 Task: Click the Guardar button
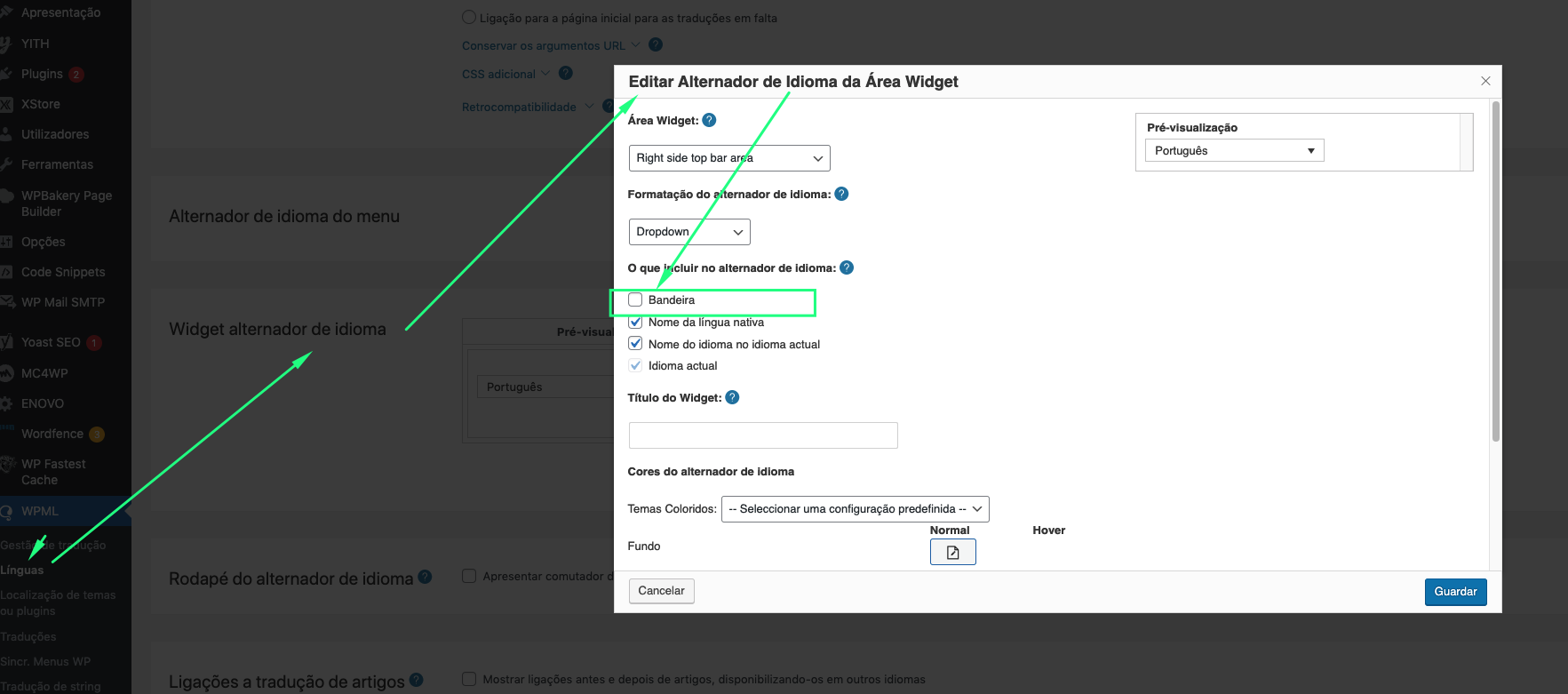tap(1455, 592)
